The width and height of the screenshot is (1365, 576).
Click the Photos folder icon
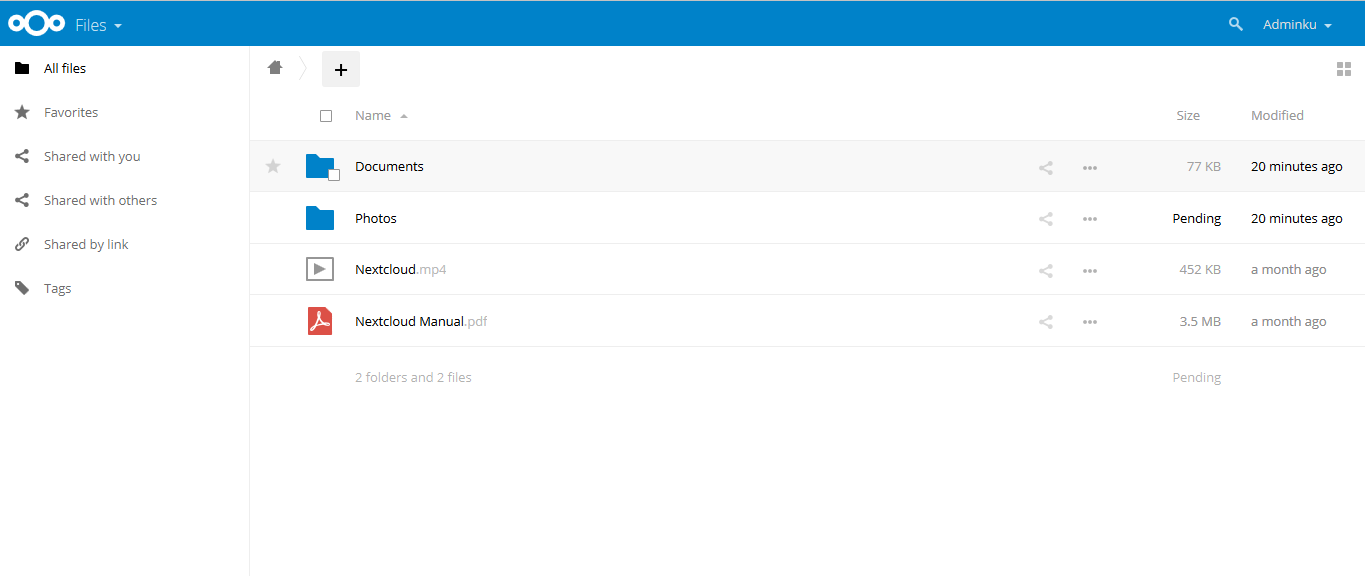pos(320,218)
